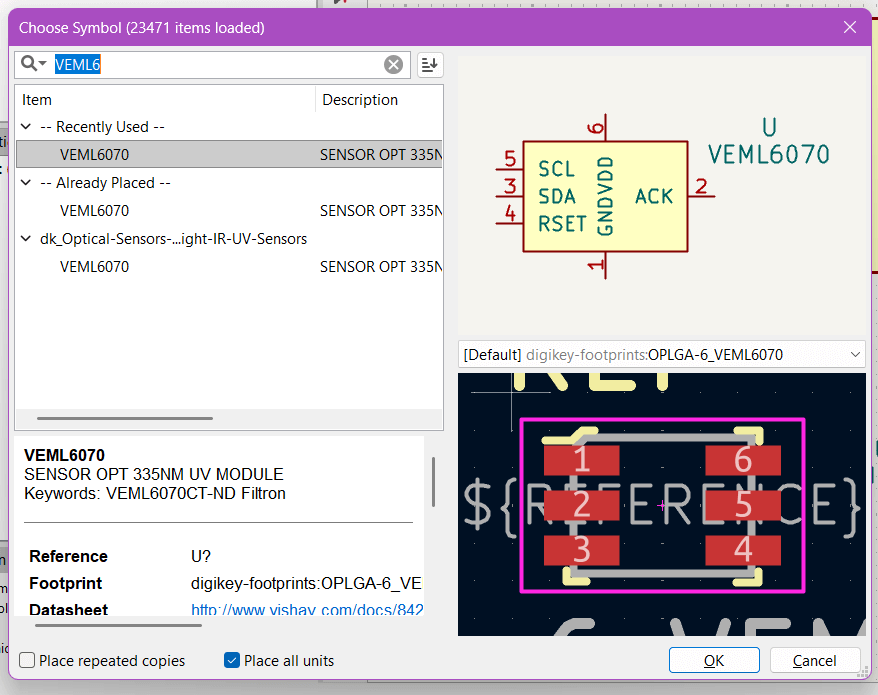Collapse the dk_Optical-Sensors group
Screen dimensions: 878x695
(x=25, y=238)
